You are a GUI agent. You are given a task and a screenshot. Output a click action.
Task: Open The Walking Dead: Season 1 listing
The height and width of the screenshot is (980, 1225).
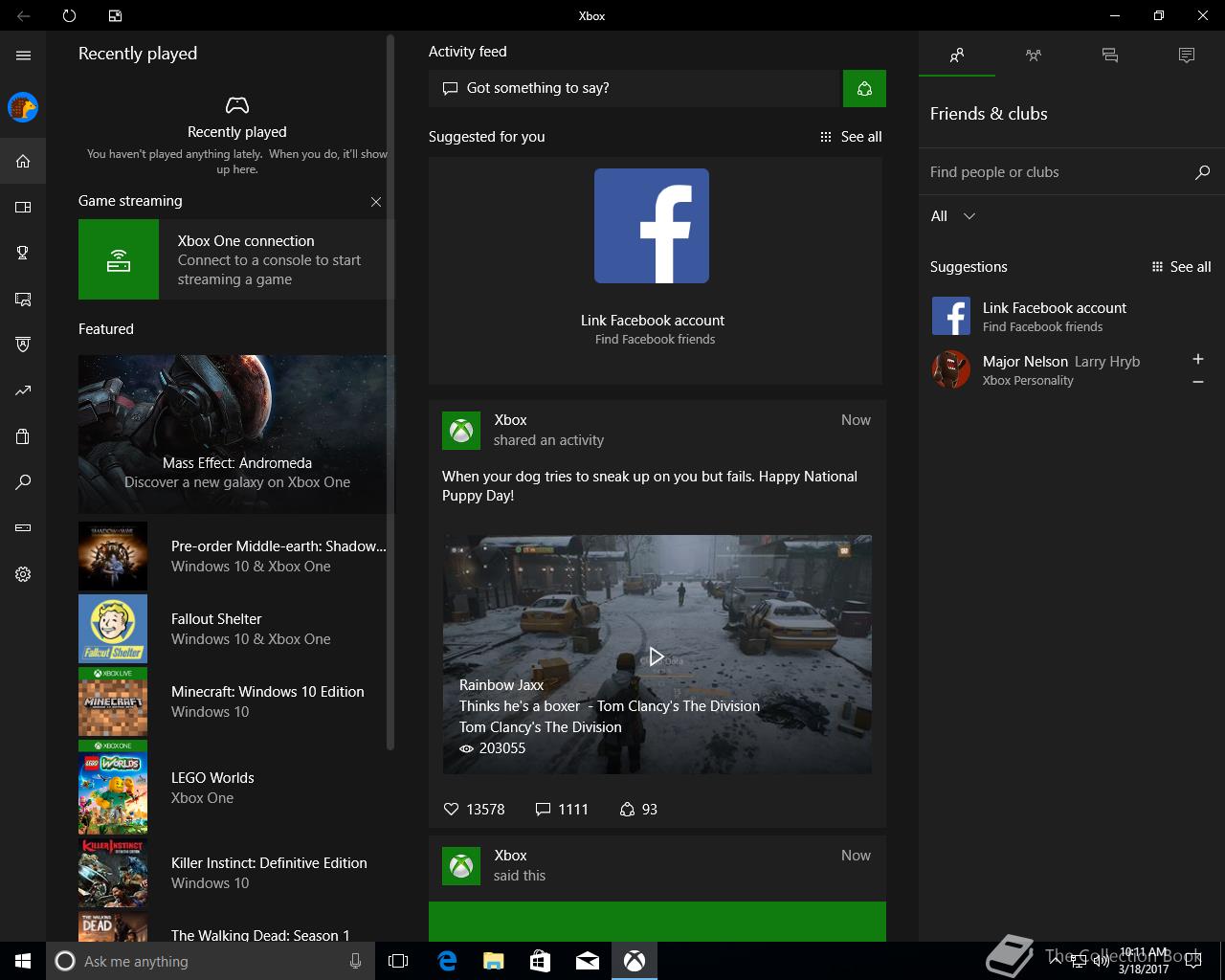click(x=233, y=926)
